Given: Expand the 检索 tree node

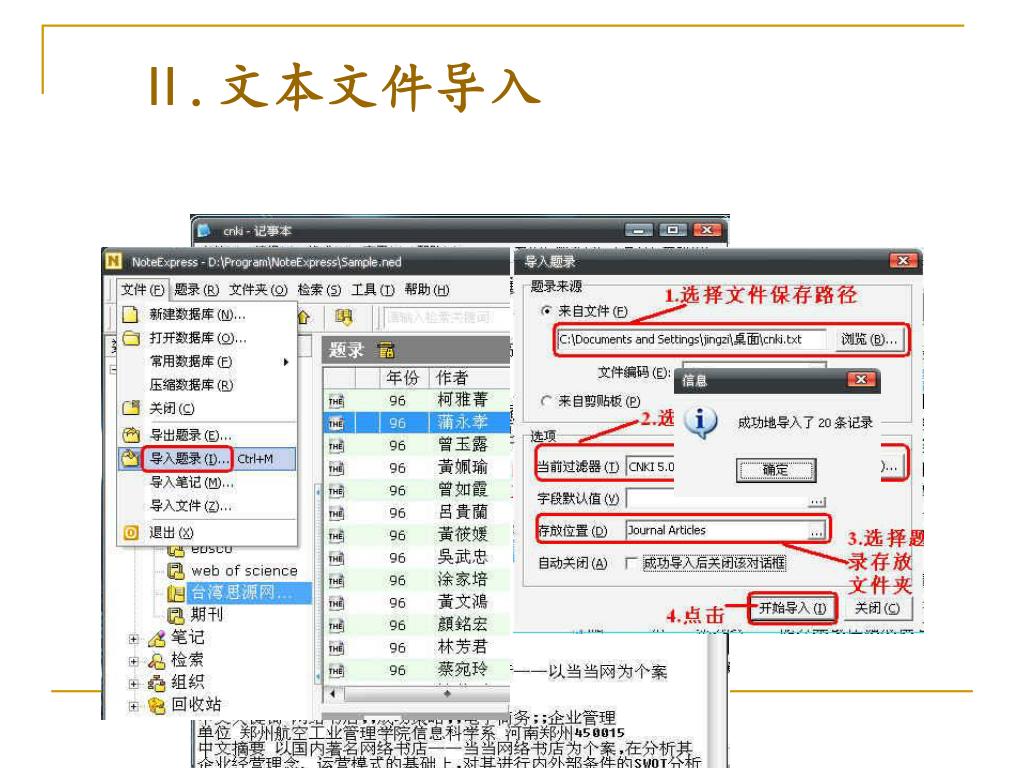Looking at the screenshot, I should [x=134, y=662].
